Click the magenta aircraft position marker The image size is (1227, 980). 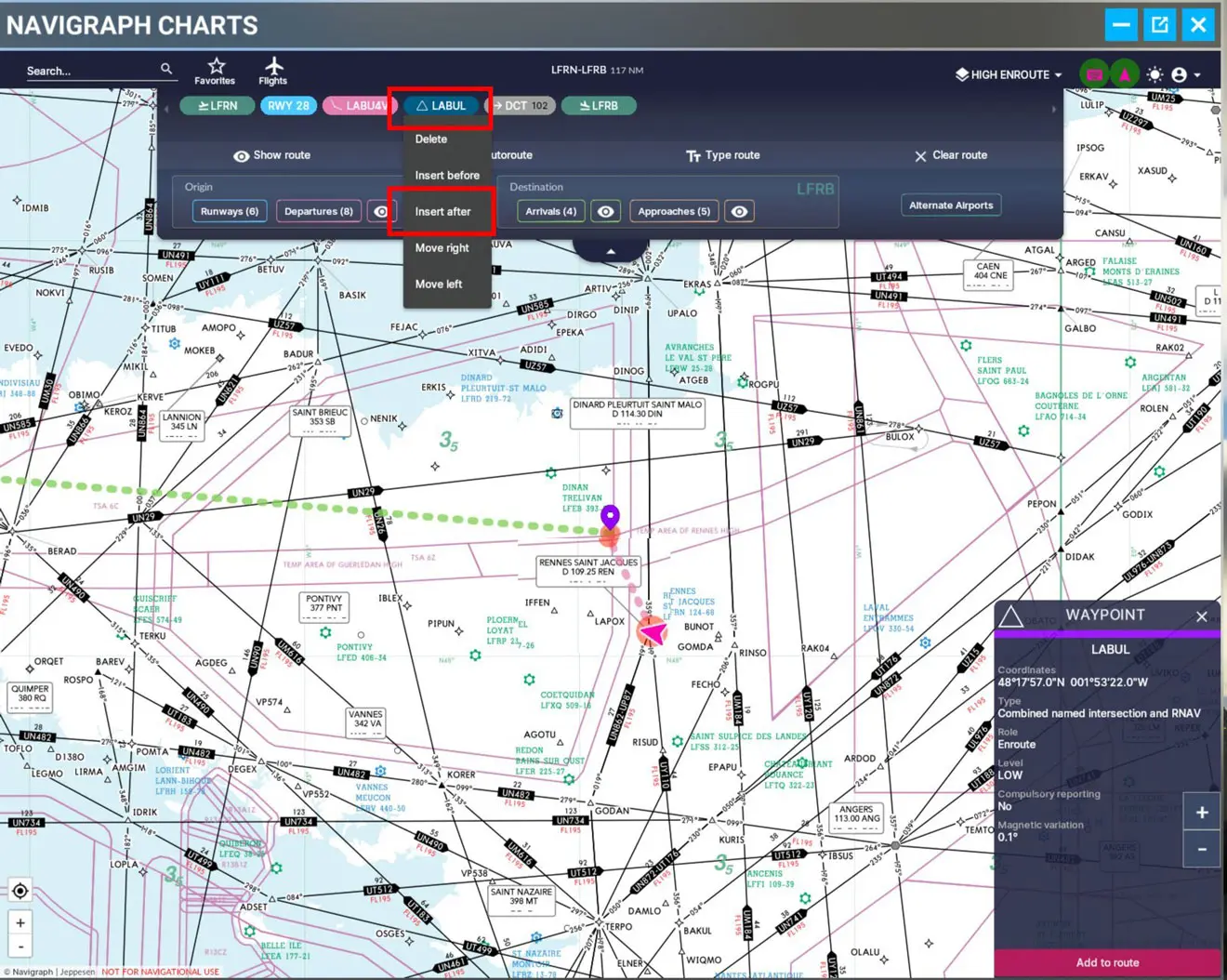[653, 632]
